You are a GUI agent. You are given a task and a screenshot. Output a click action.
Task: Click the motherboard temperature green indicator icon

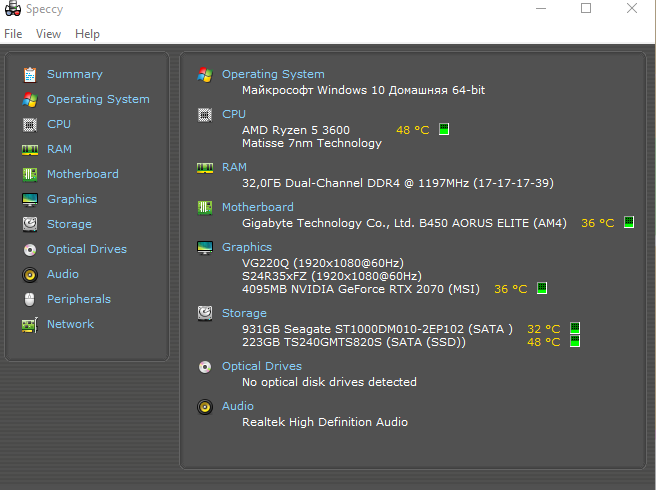tap(629, 222)
